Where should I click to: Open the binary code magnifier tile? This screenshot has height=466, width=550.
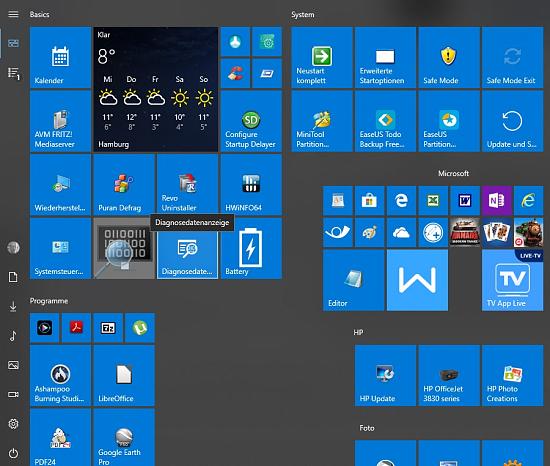pyautogui.click(x=124, y=248)
